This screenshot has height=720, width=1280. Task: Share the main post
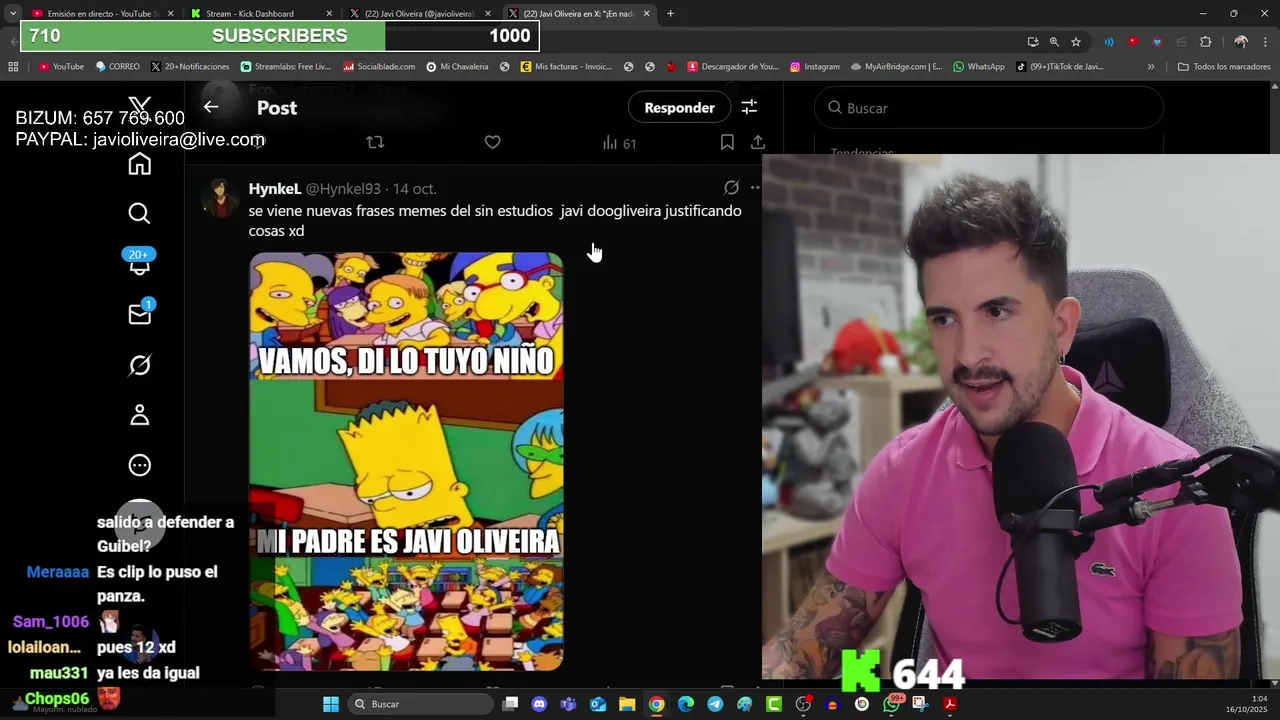(758, 143)
